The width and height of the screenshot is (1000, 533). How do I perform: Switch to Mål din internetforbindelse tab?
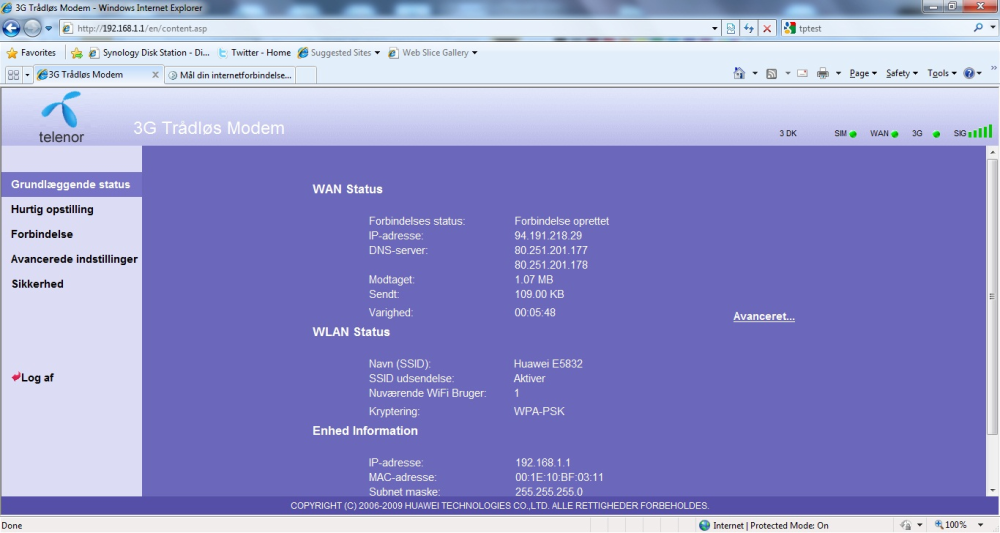coord(230,75)
